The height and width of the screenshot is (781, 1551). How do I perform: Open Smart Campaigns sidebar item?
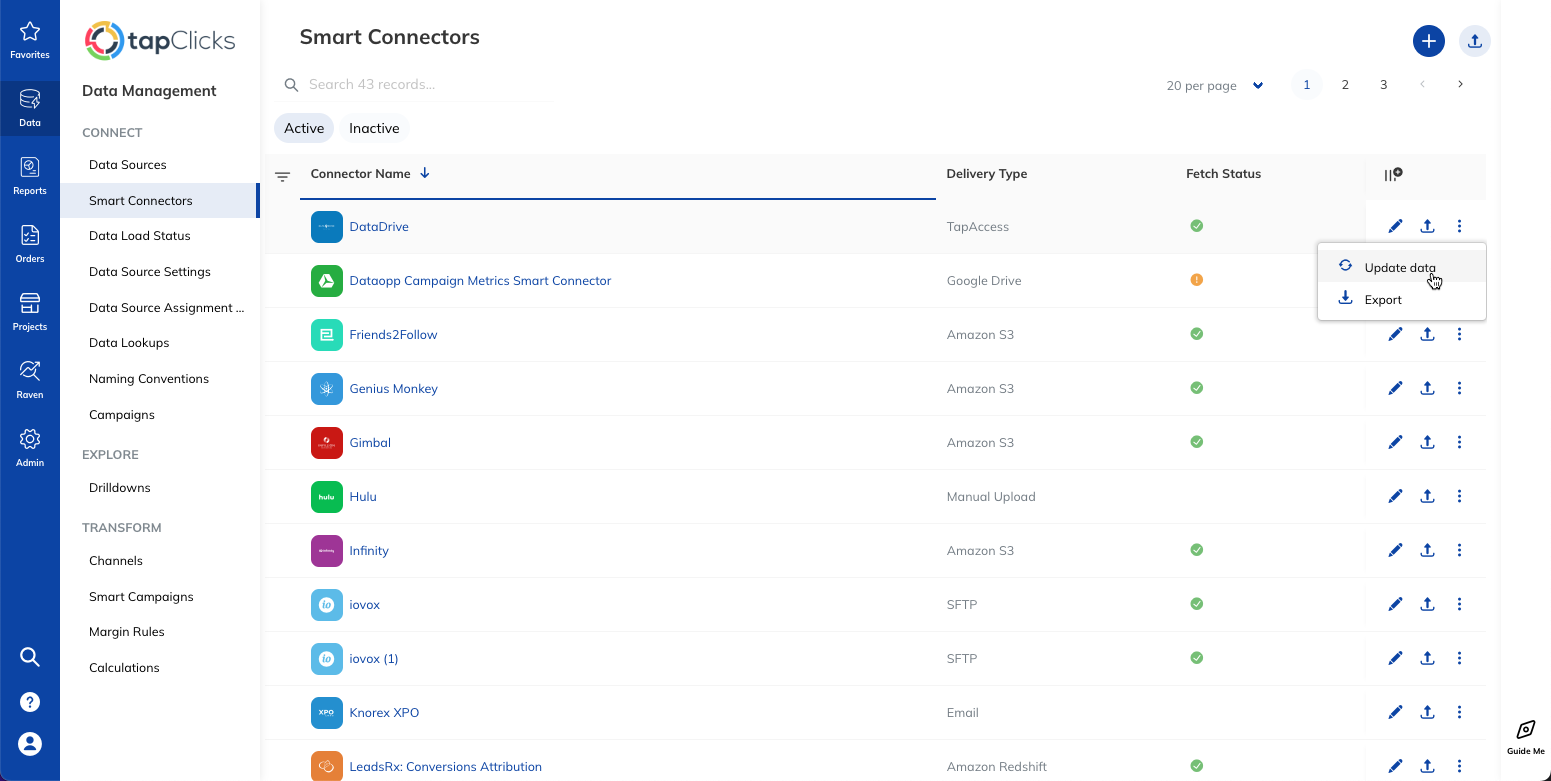(141, 597)
